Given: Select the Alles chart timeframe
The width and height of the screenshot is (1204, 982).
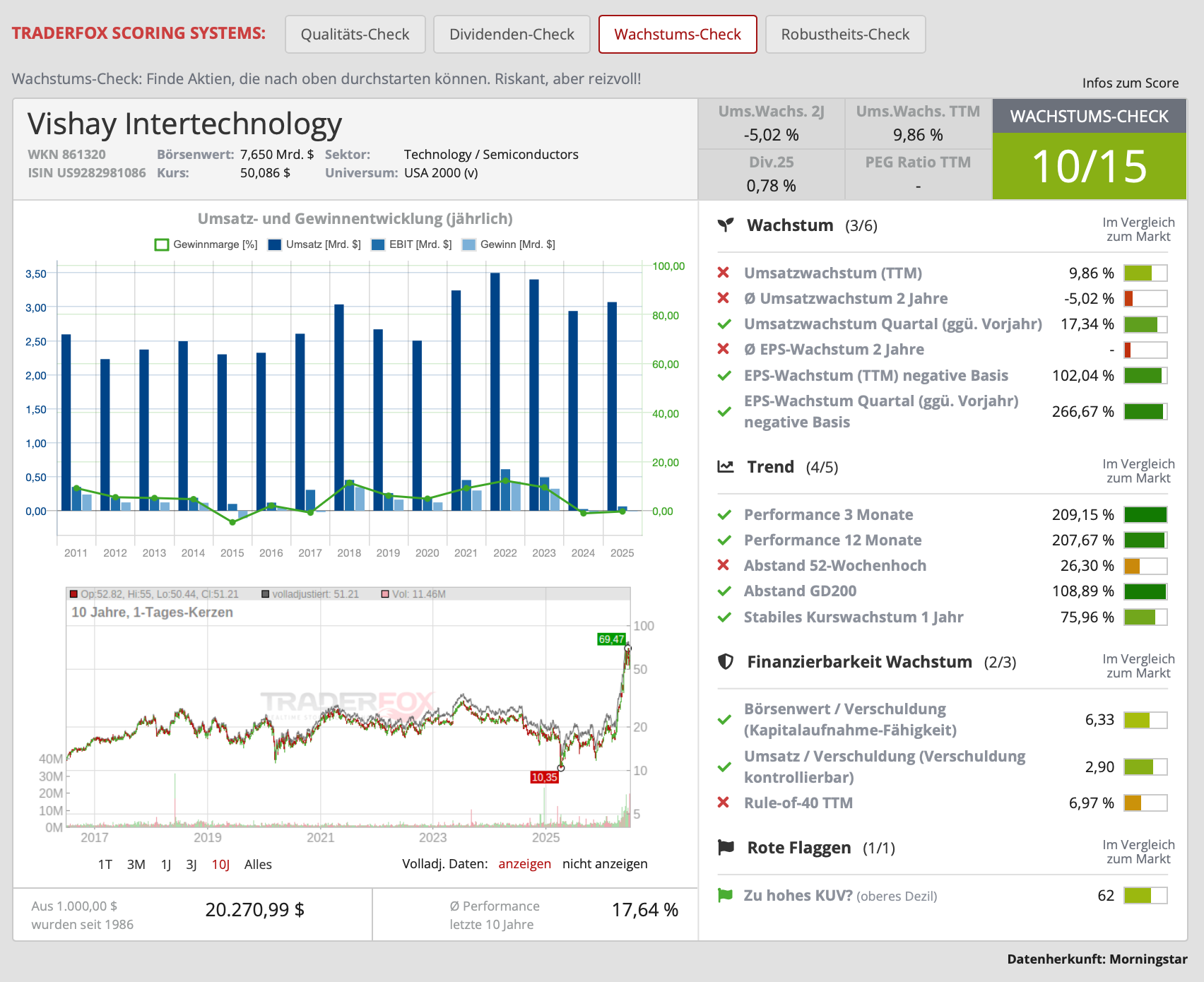Looking at the screenshot, I should click(x=258, y=865).
